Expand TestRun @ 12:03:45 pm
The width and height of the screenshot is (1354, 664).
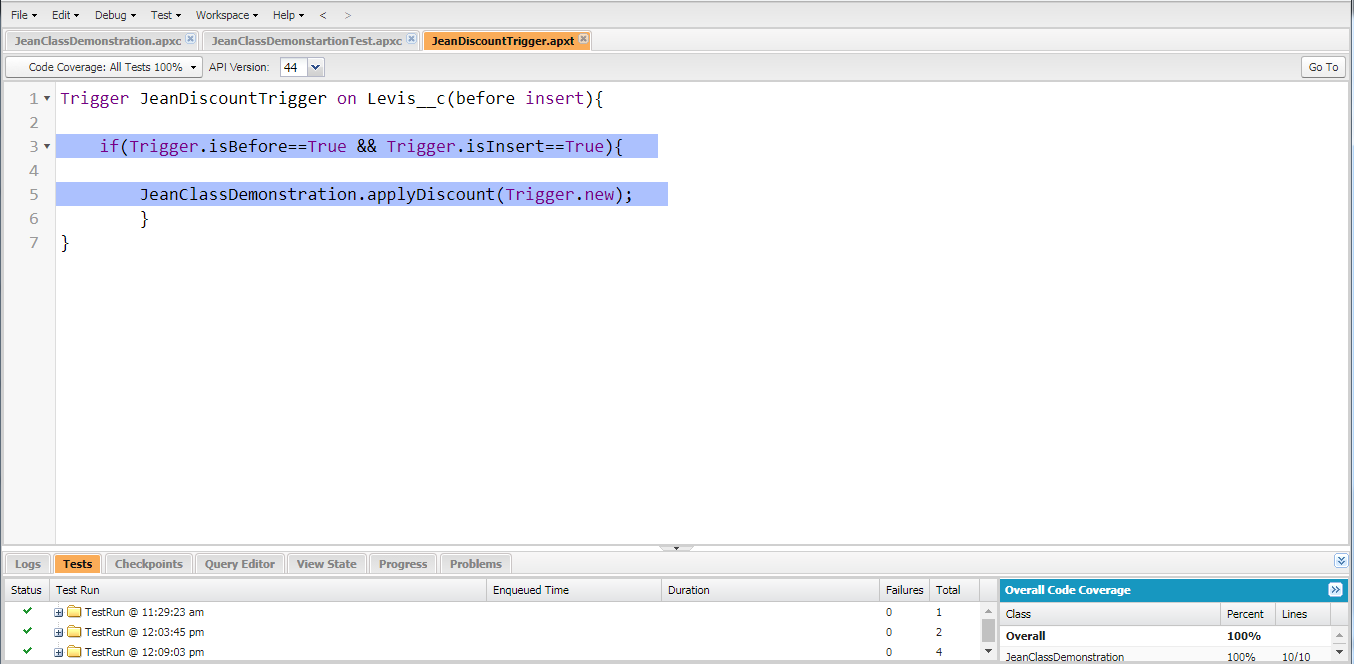click(x=58, y=631)
